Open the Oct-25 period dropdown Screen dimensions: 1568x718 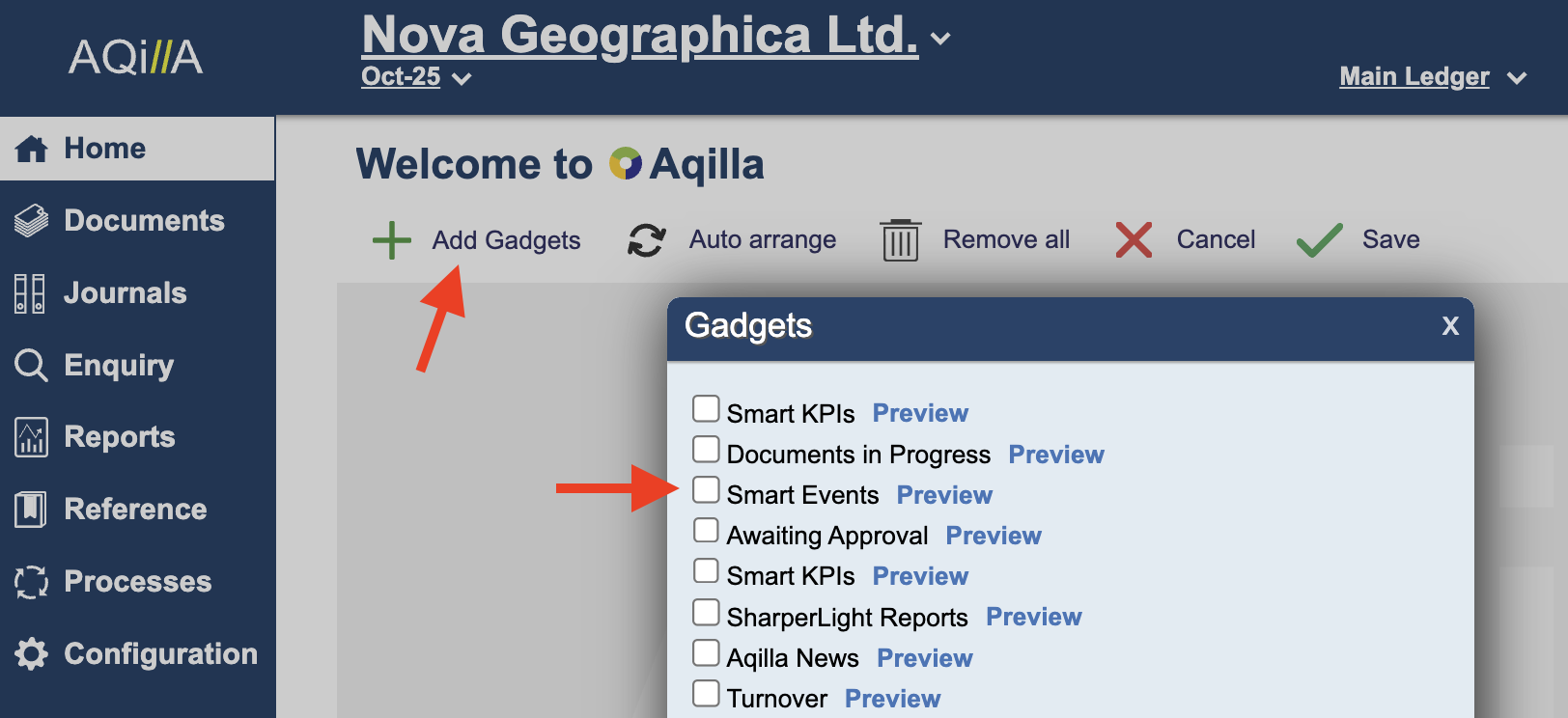[x=462, y=79]
